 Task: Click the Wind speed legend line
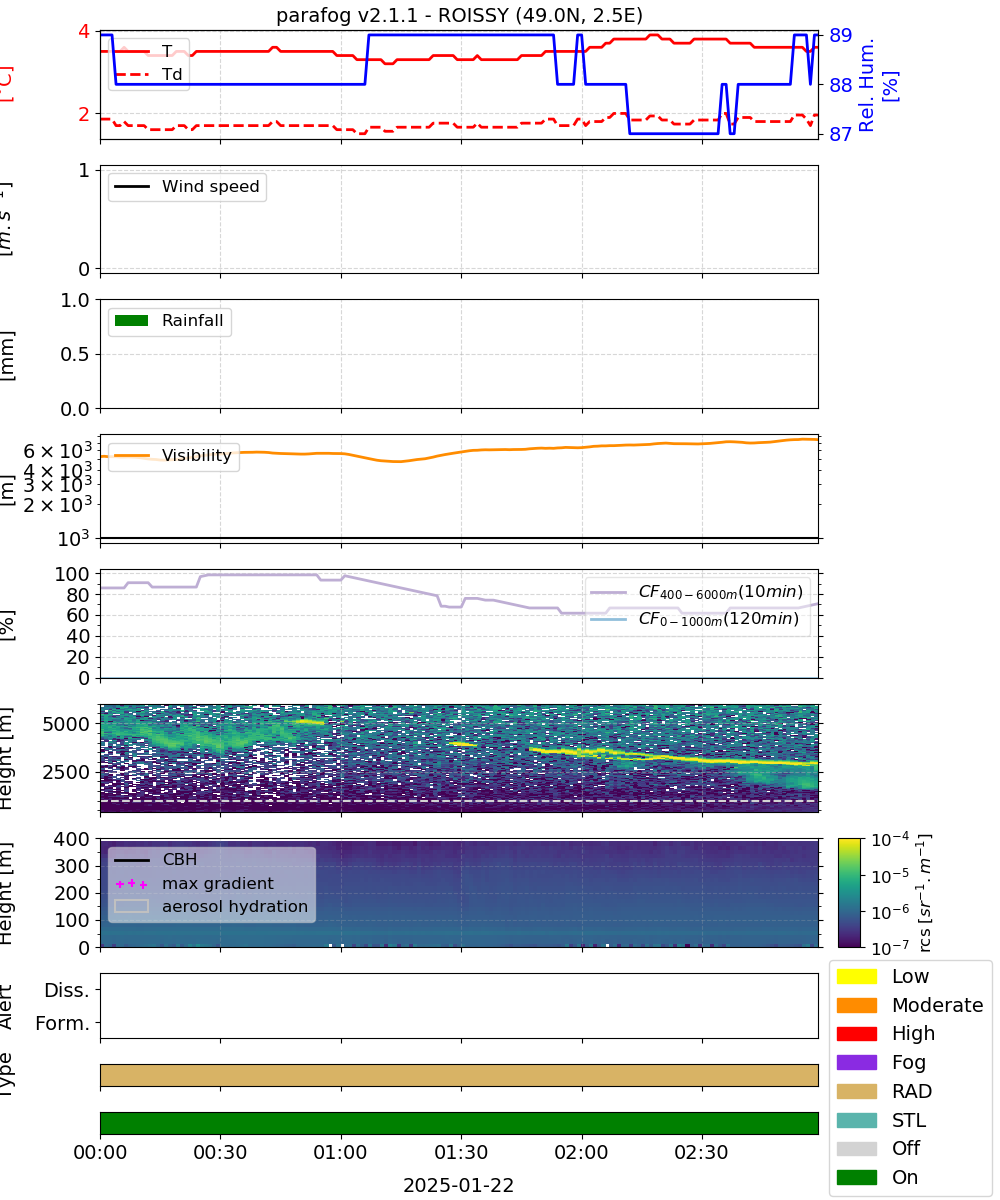pos(132,187)
